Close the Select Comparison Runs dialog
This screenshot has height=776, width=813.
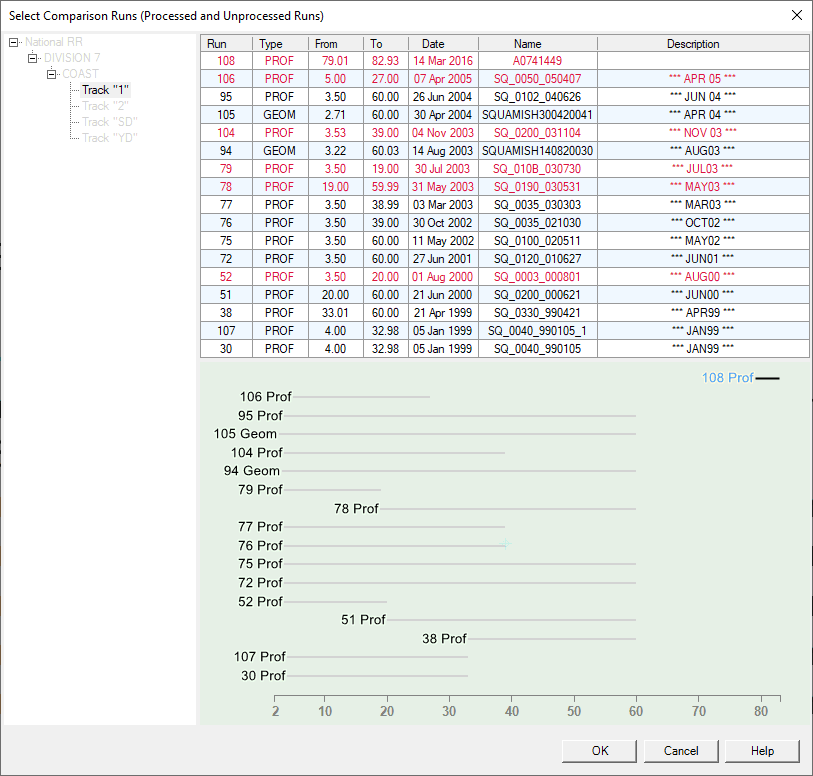tap(796, 15)
